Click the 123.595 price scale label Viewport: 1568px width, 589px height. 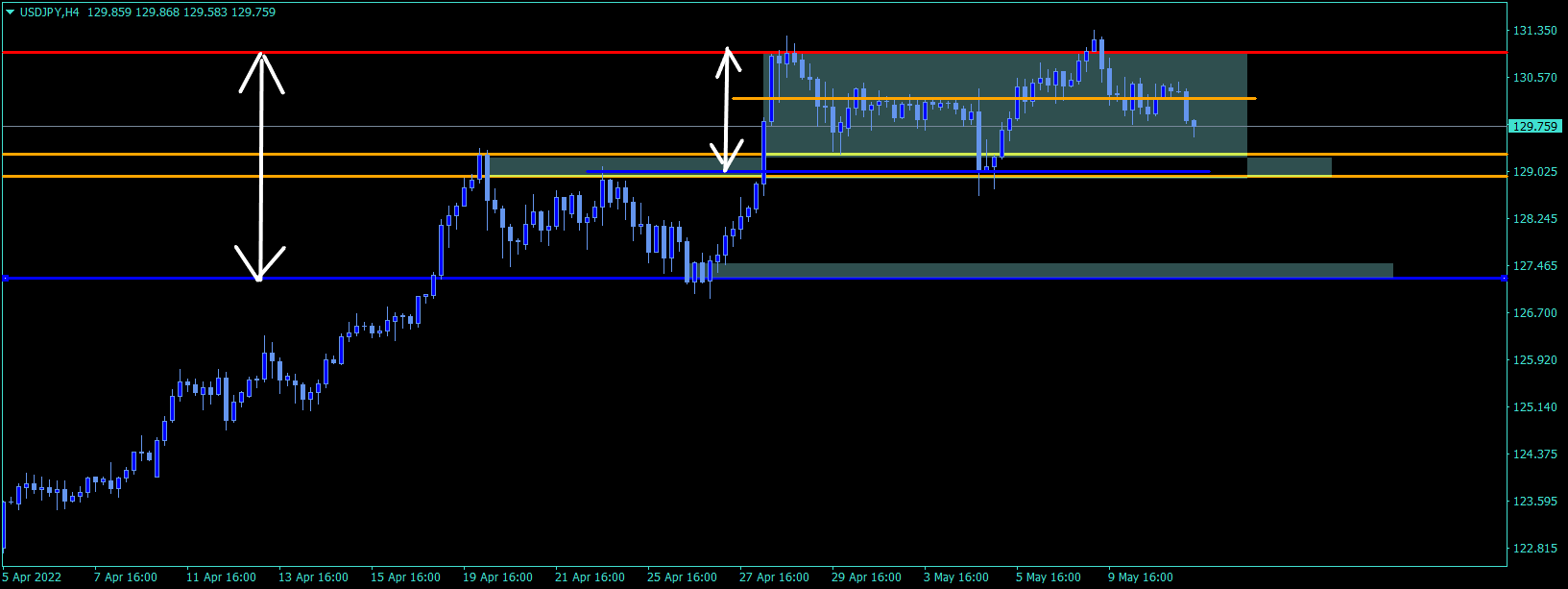click(x=1534, y=502)
